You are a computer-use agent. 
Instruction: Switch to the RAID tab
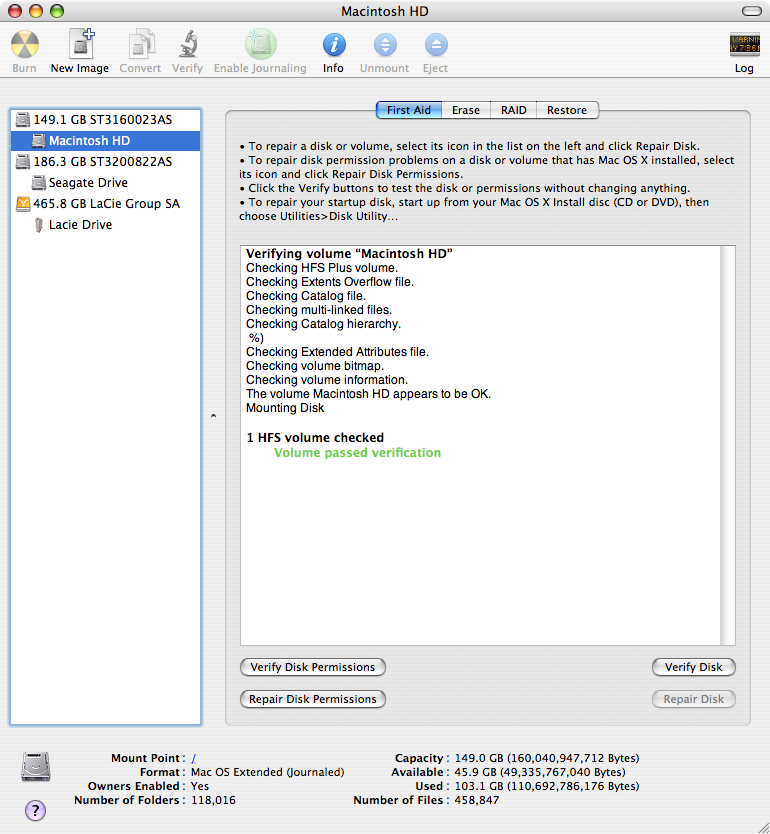coord(514,110)
